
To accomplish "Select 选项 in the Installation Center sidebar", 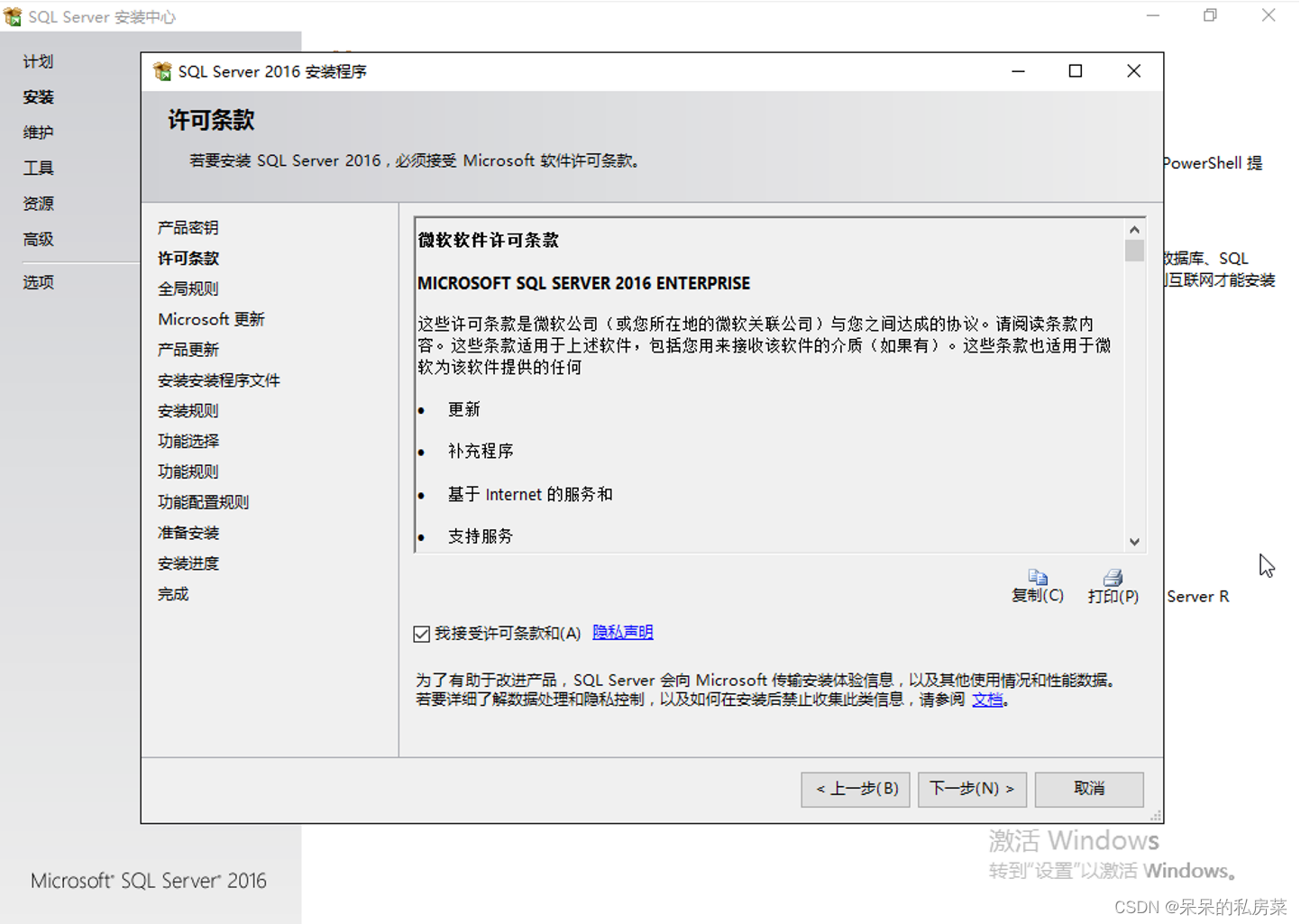I will 38,282.
